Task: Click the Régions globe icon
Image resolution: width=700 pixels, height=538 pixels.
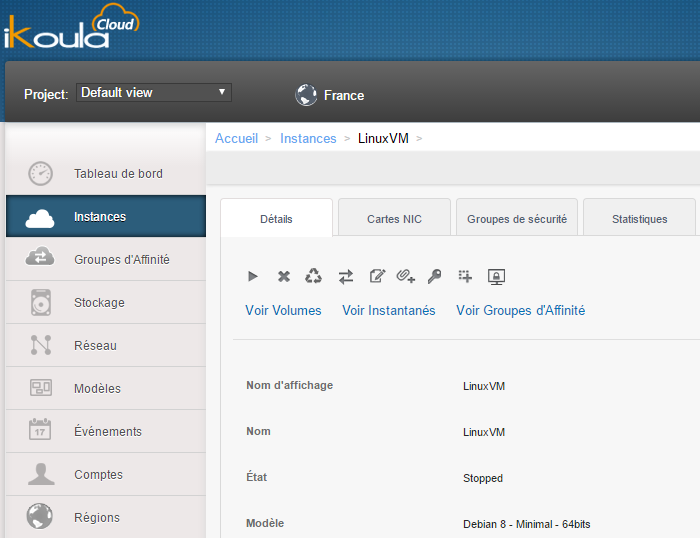Action: click(40, 516)
